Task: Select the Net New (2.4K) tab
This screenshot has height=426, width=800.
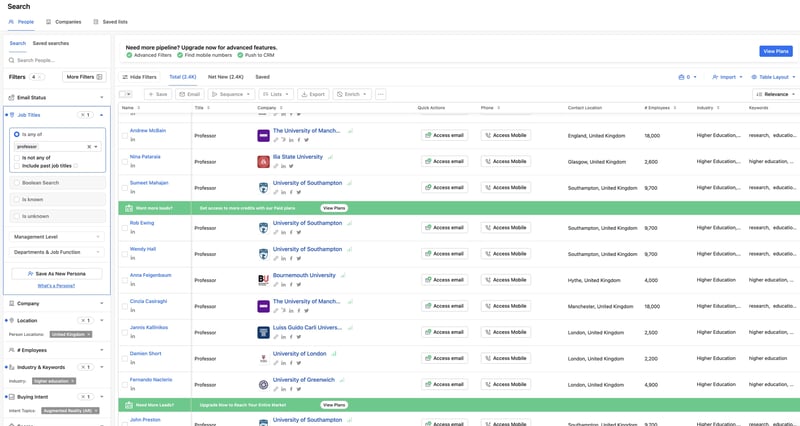Action: (x=226, y=77)
